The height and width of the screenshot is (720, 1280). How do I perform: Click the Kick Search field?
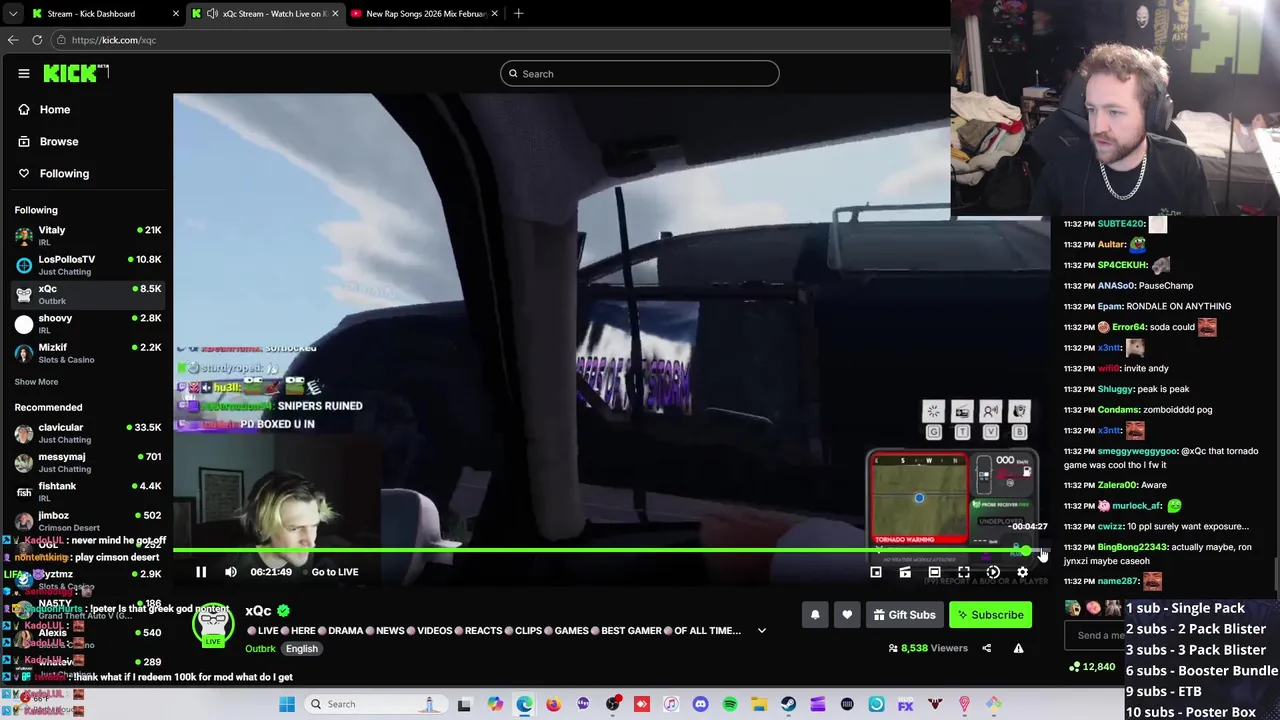pos(640,74)
